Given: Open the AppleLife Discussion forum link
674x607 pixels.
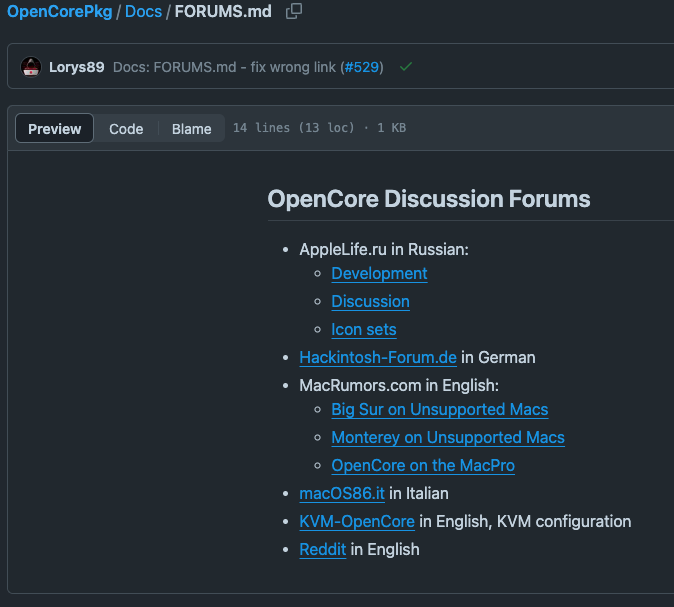Looking at the screenshot, I should (370, 302).
